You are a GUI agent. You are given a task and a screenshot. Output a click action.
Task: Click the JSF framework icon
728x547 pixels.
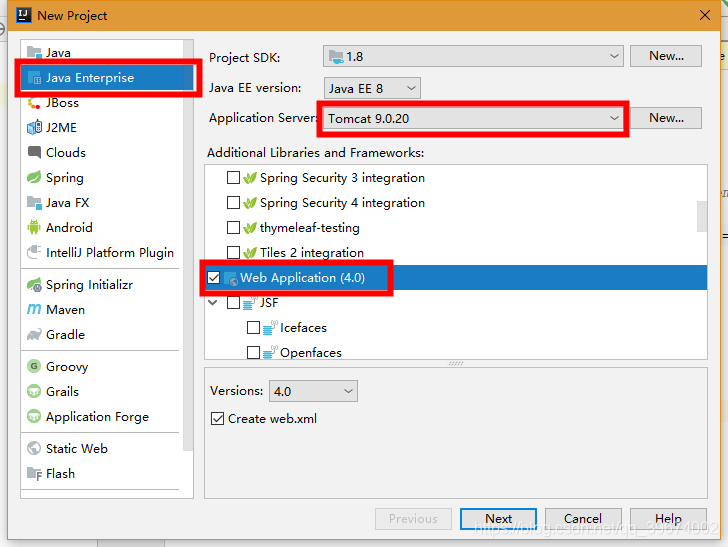coord(250,303)
